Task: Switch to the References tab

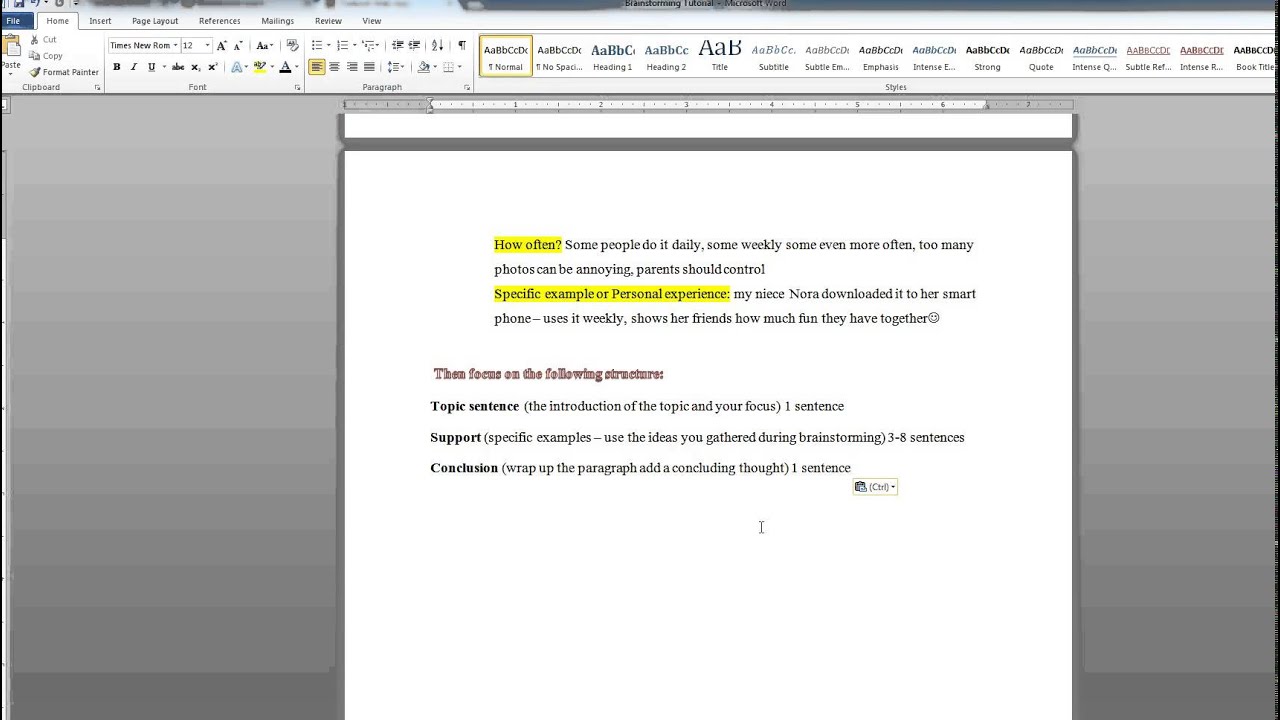Action: coord(219,21)
